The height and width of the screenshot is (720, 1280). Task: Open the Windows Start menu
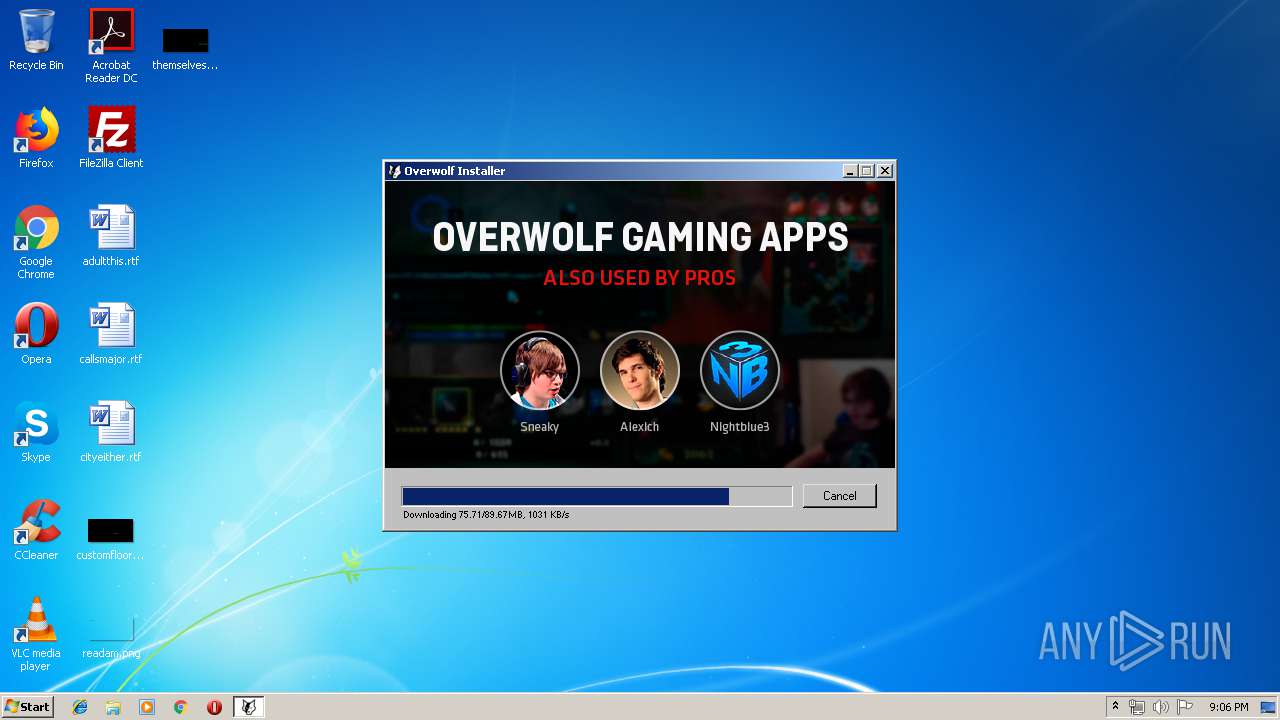pos(27,707)
